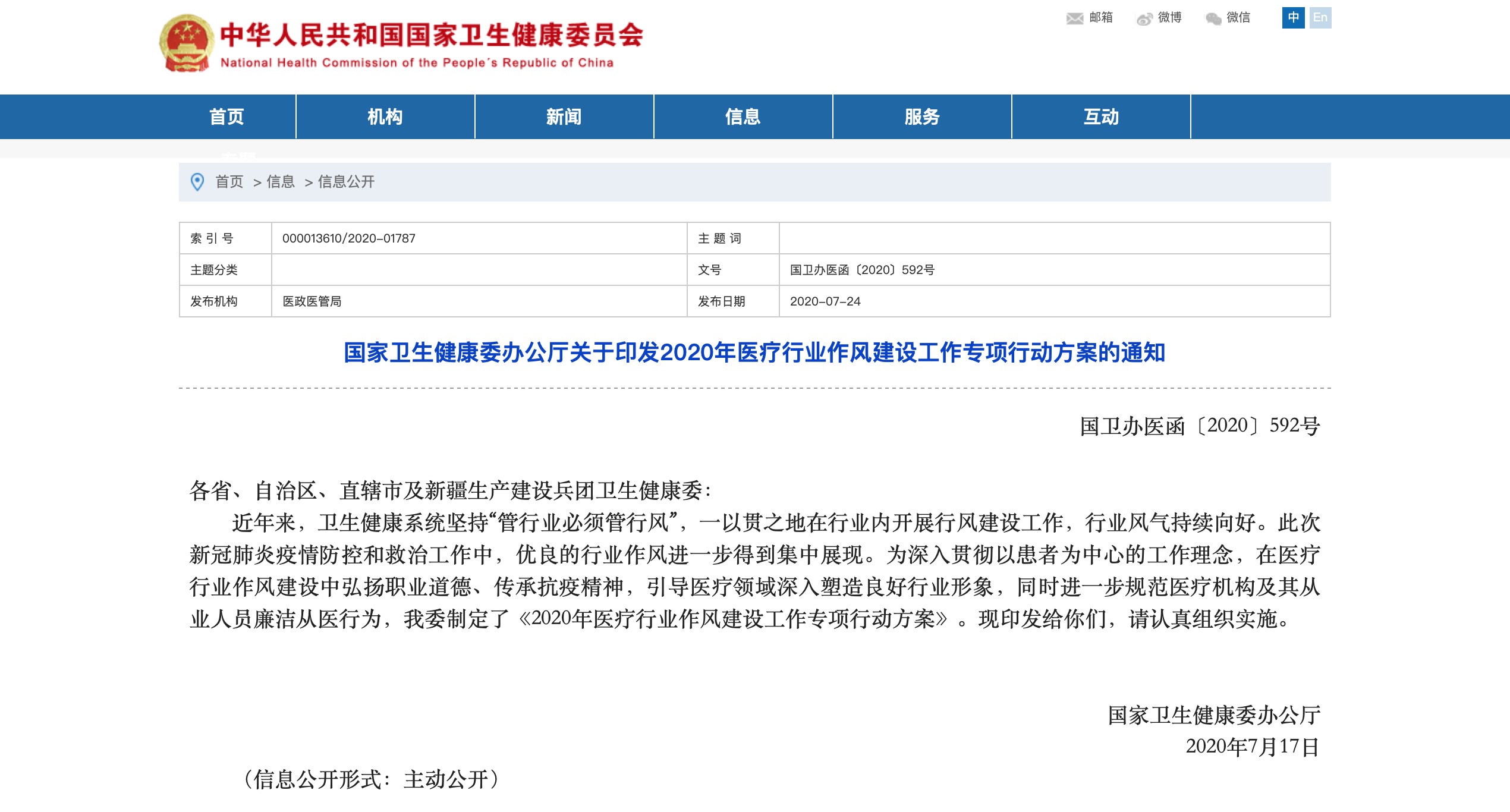Click the breadcrumb location pin icon

tap(197, 182)
